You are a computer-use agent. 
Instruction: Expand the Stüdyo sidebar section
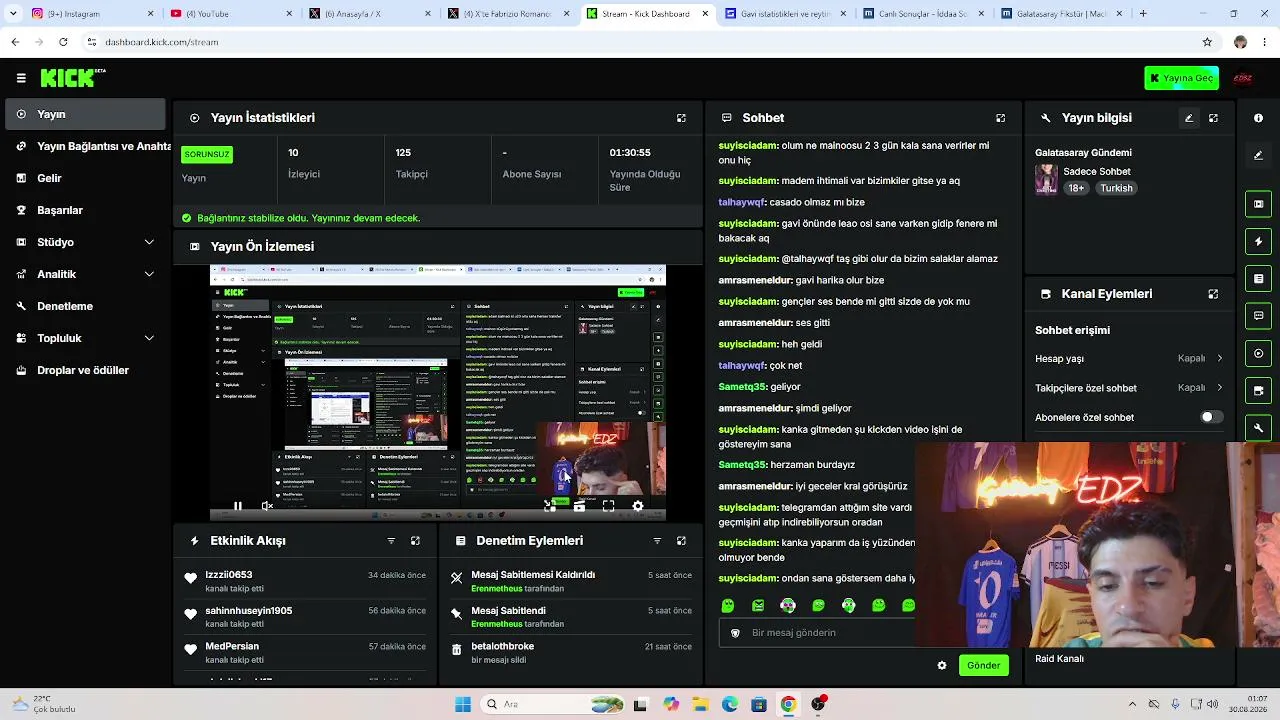(x=149, y=242)
